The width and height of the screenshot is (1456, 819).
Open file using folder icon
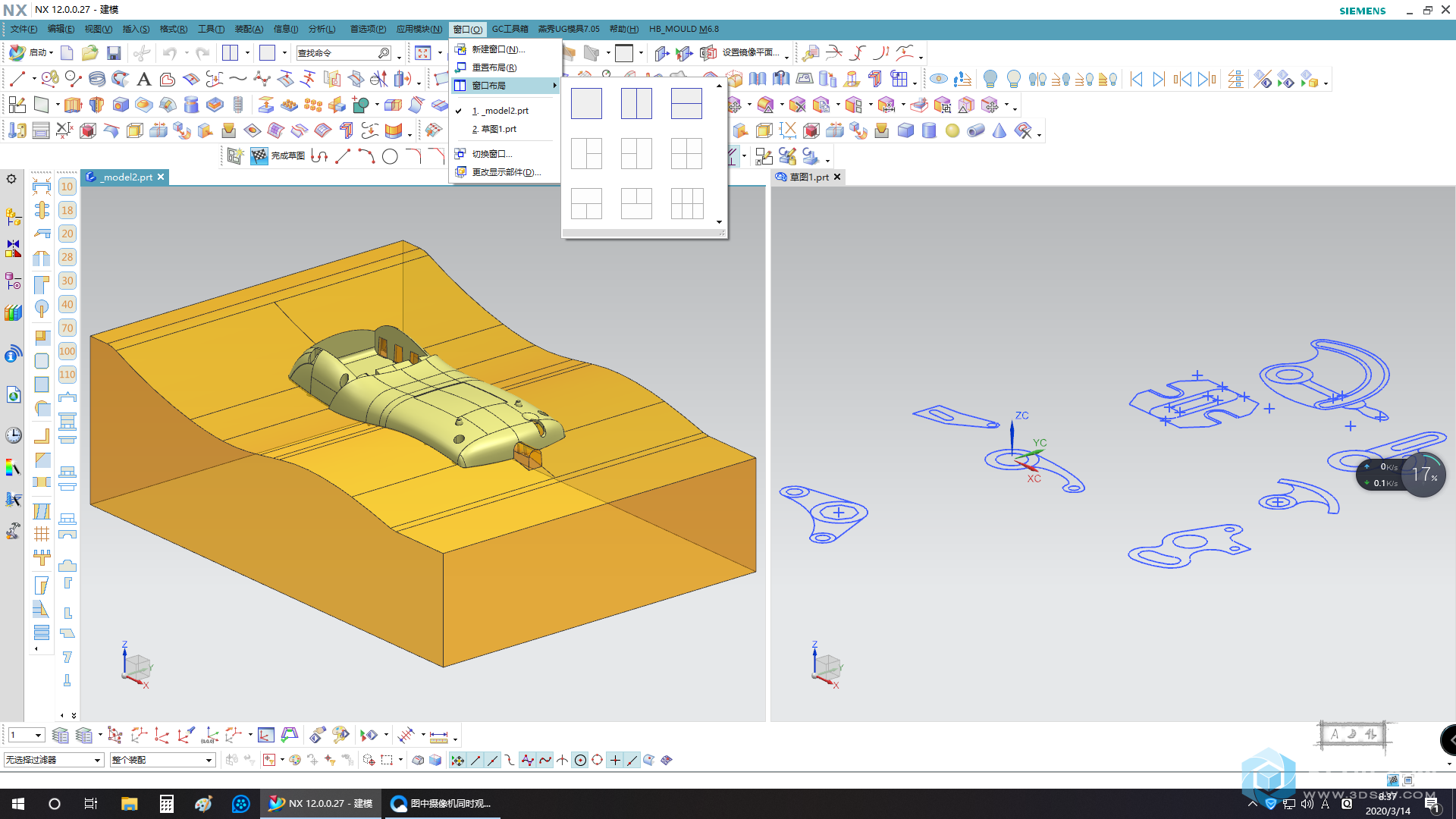pyautogui.click(x=89, y=52)
